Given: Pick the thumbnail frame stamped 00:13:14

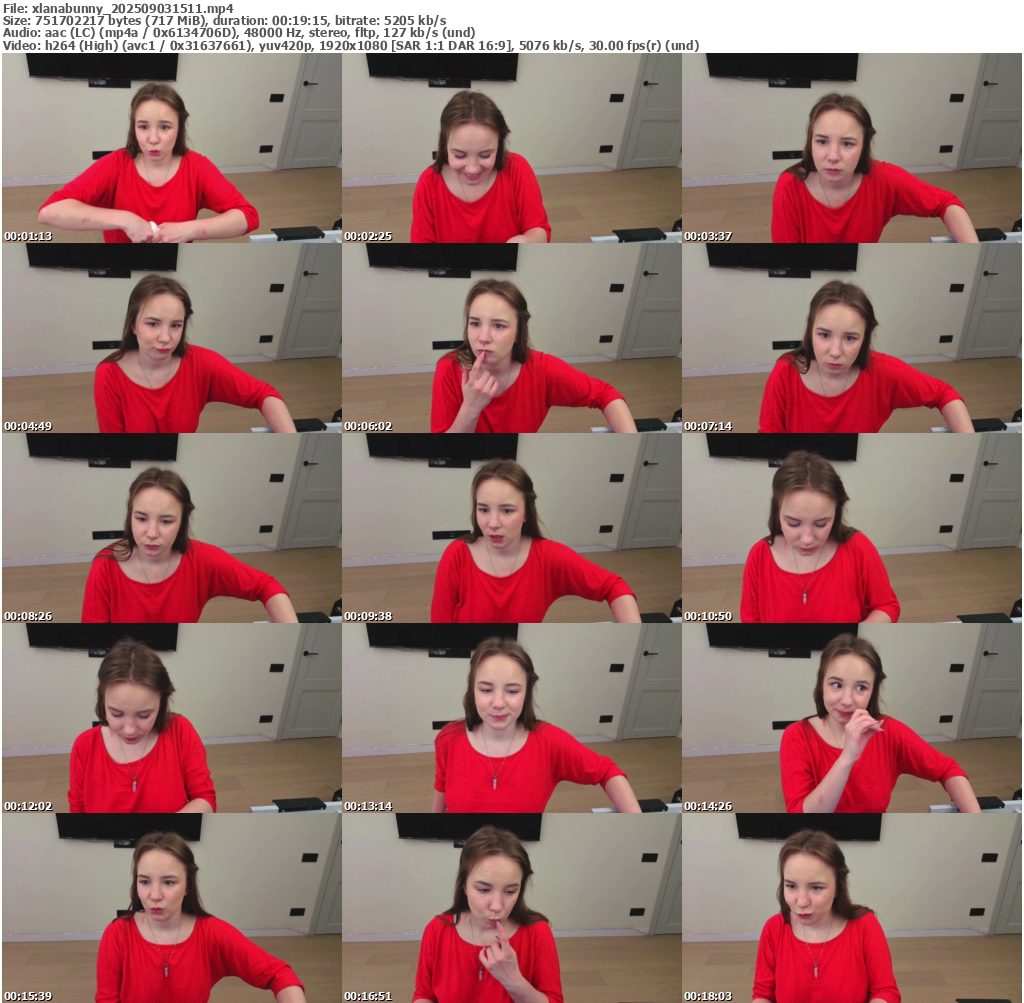Looking at the screenshot, I should coord(512,718).
